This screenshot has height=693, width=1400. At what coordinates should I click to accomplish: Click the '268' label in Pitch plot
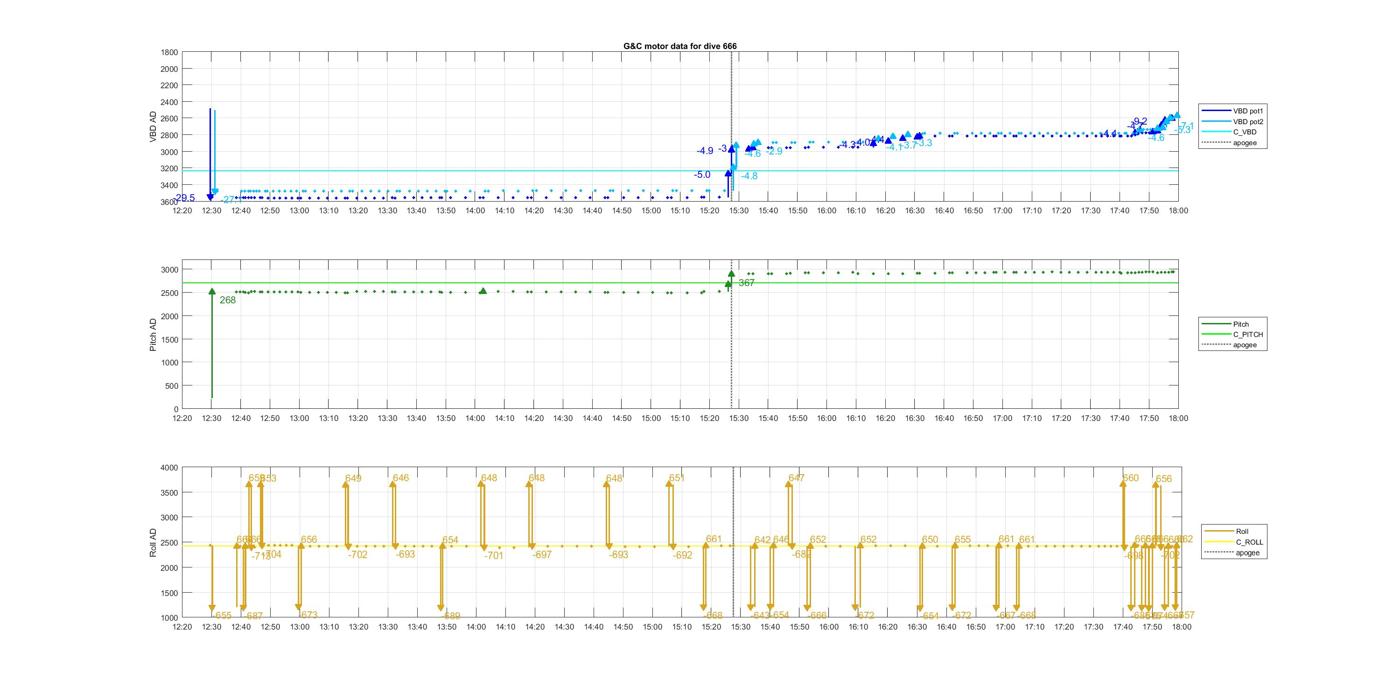click(x=228, y=300)
